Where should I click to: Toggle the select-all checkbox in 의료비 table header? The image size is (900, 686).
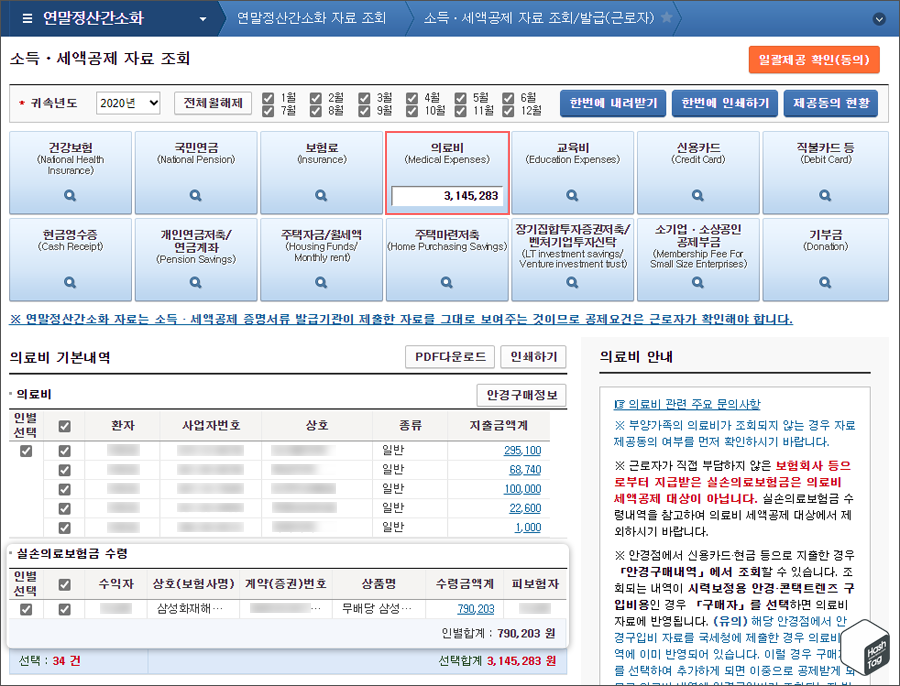(64, 424)
